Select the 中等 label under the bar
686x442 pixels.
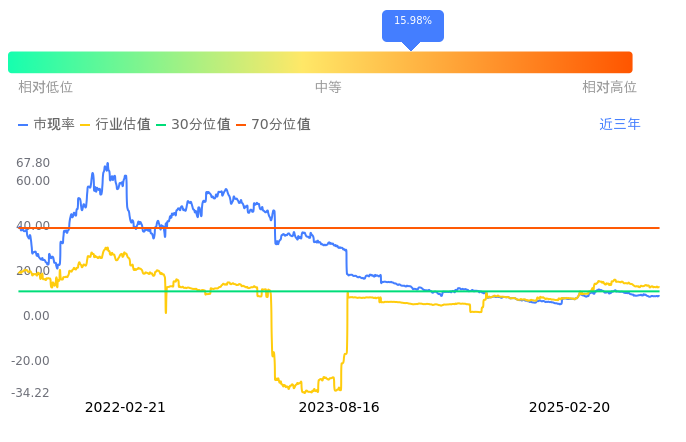click(x=328, y=87)
